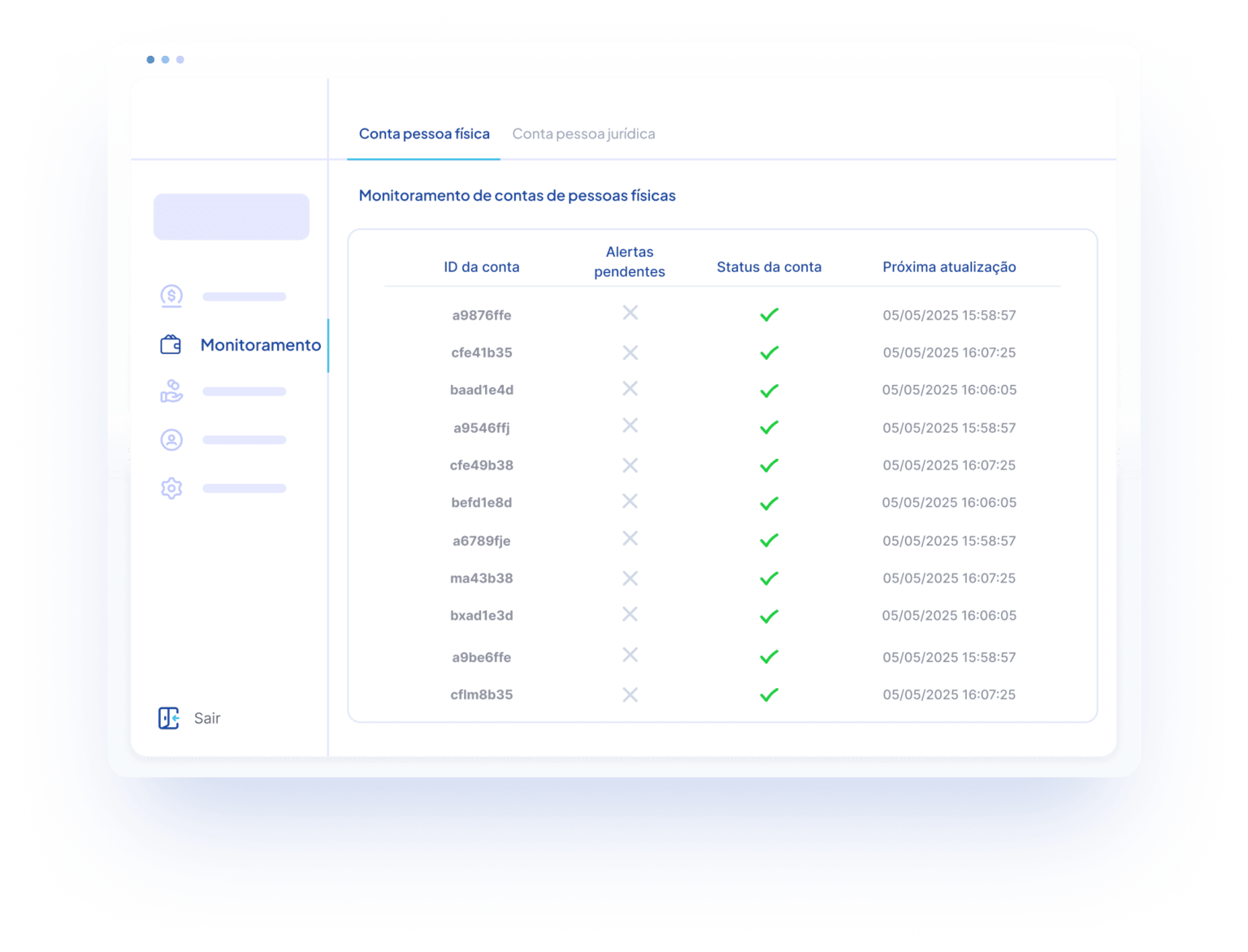
Task: Click green status check for a9876ffe
Action: coord(769,314)
